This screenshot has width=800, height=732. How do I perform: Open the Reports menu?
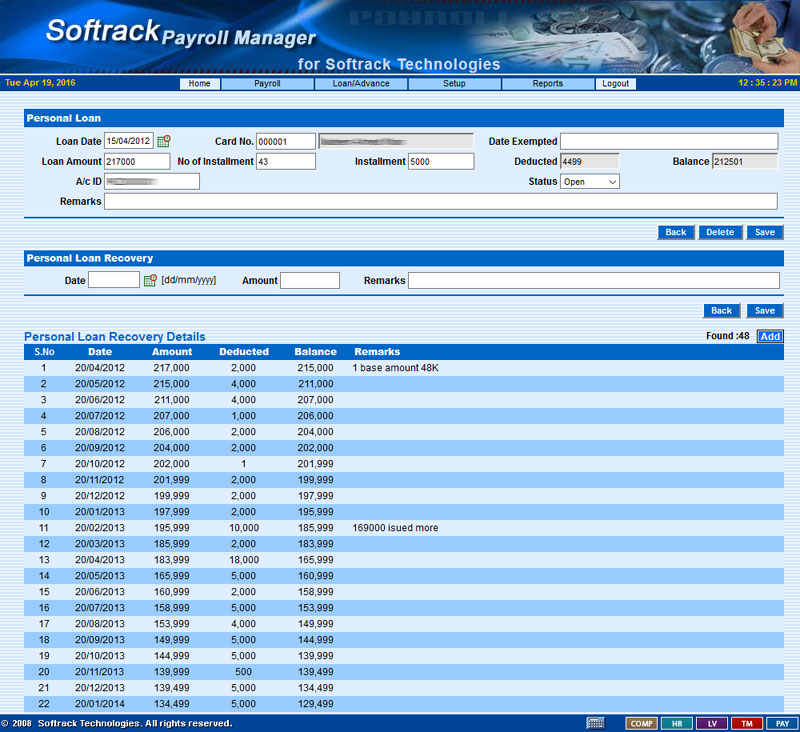pos(547,84)
